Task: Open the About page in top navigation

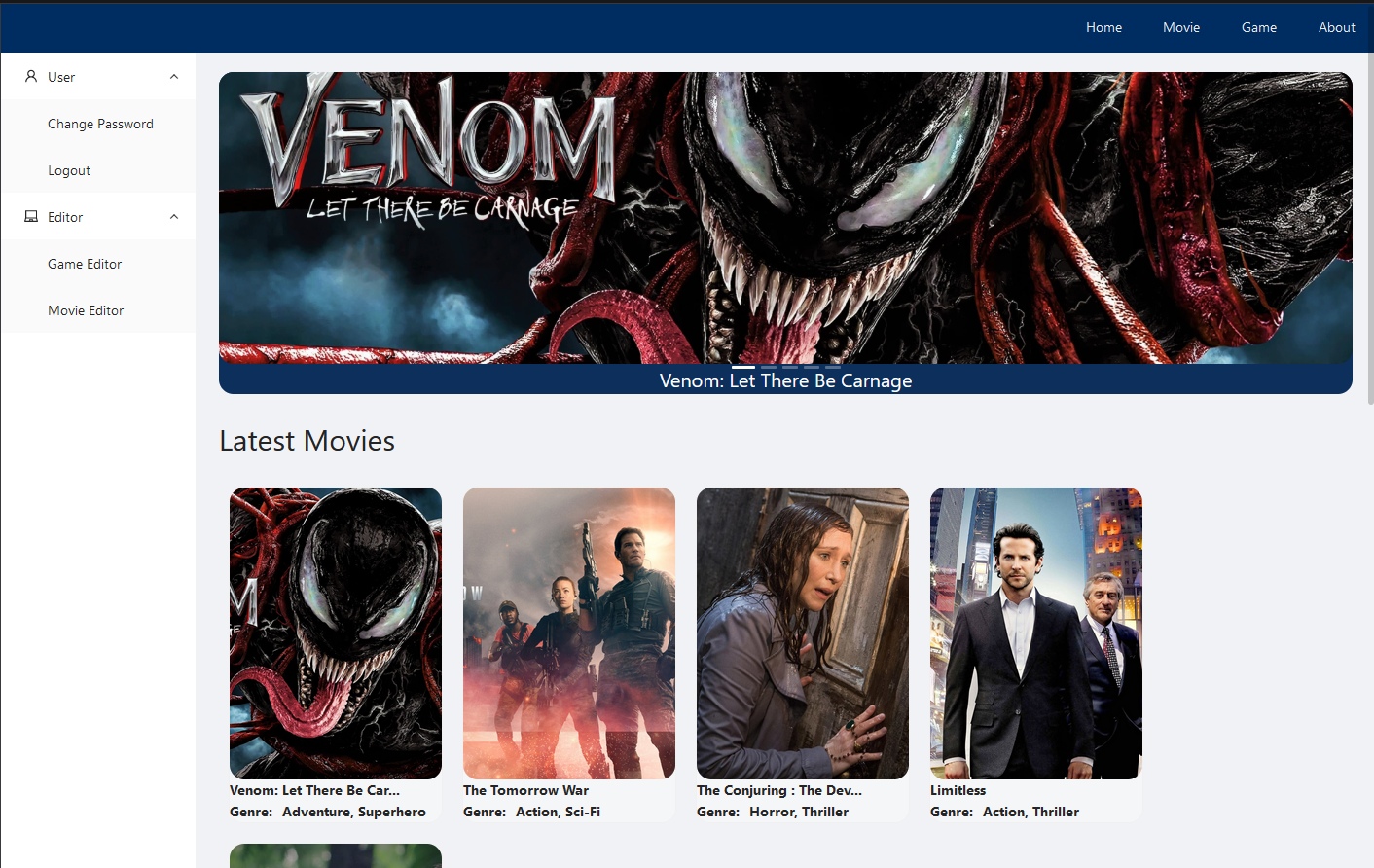Action: [1336, 27]
